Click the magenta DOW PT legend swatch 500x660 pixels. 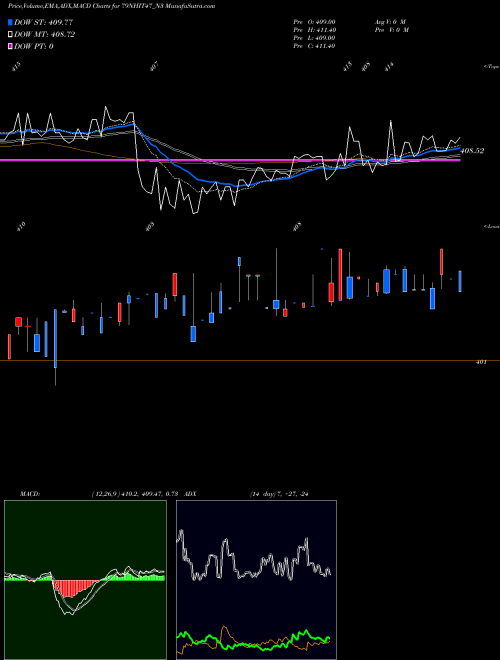(10, 46)
